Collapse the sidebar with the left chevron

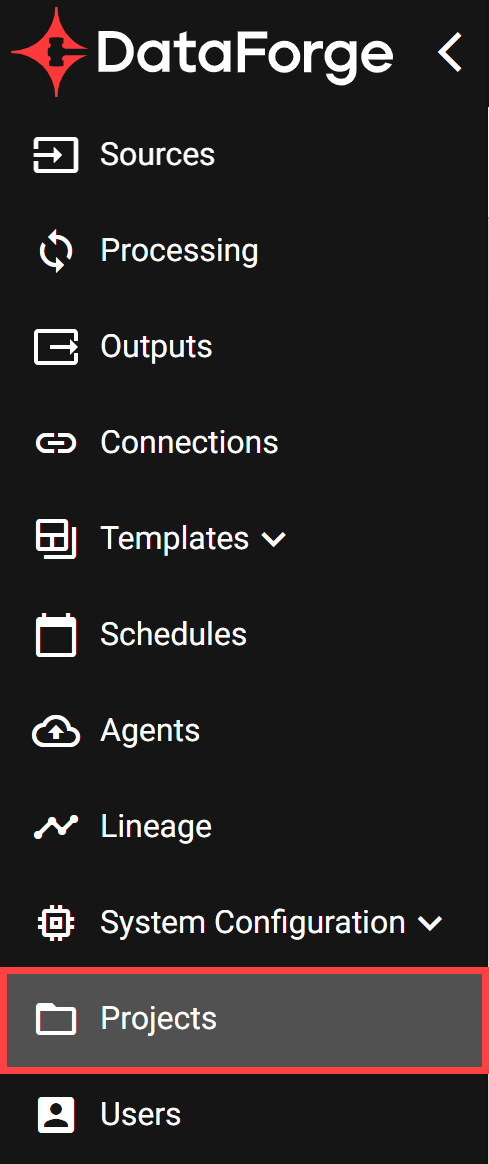[450, 52]
